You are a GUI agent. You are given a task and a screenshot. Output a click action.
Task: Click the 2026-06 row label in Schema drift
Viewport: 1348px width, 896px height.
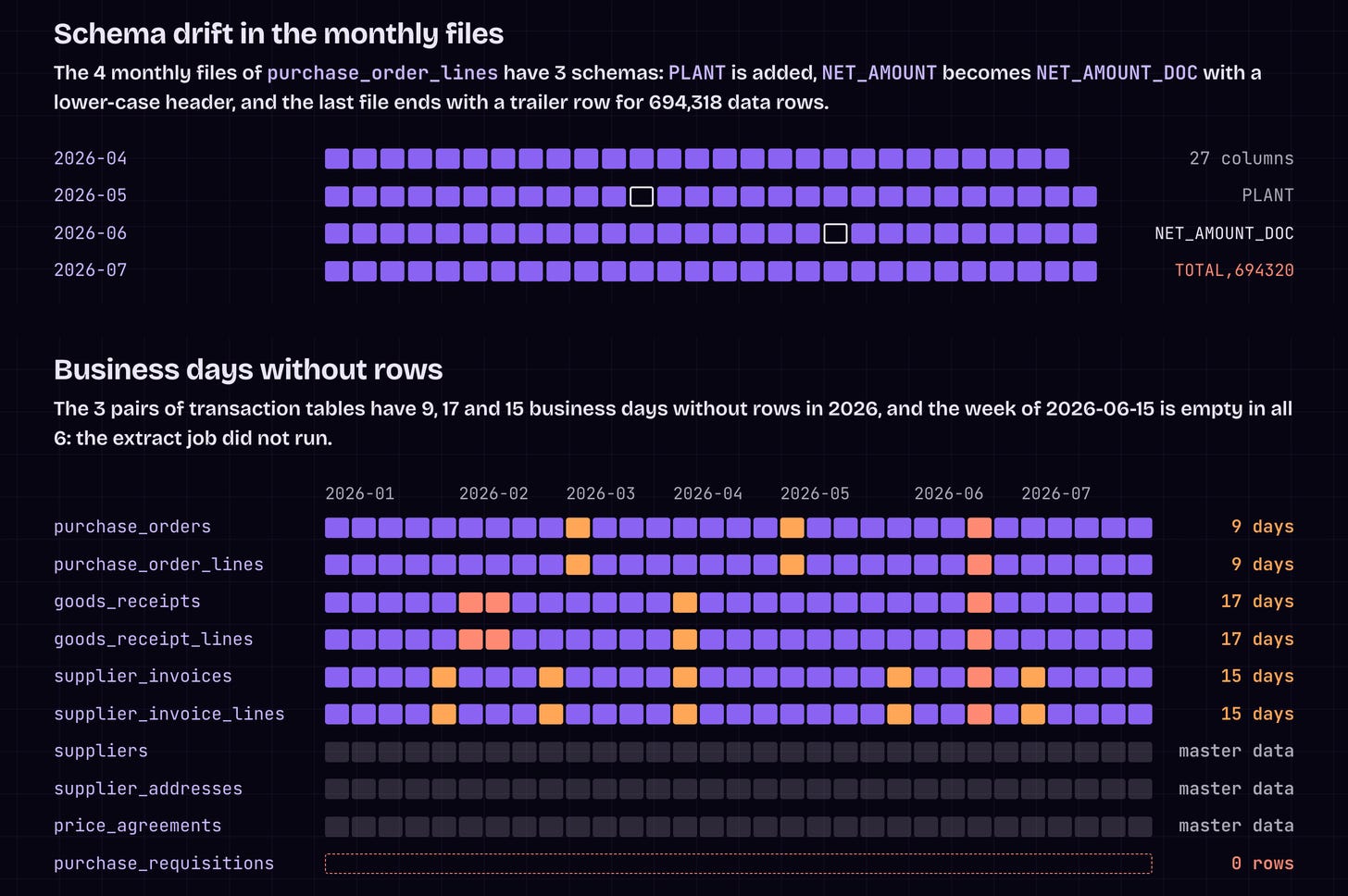(91, 233)
